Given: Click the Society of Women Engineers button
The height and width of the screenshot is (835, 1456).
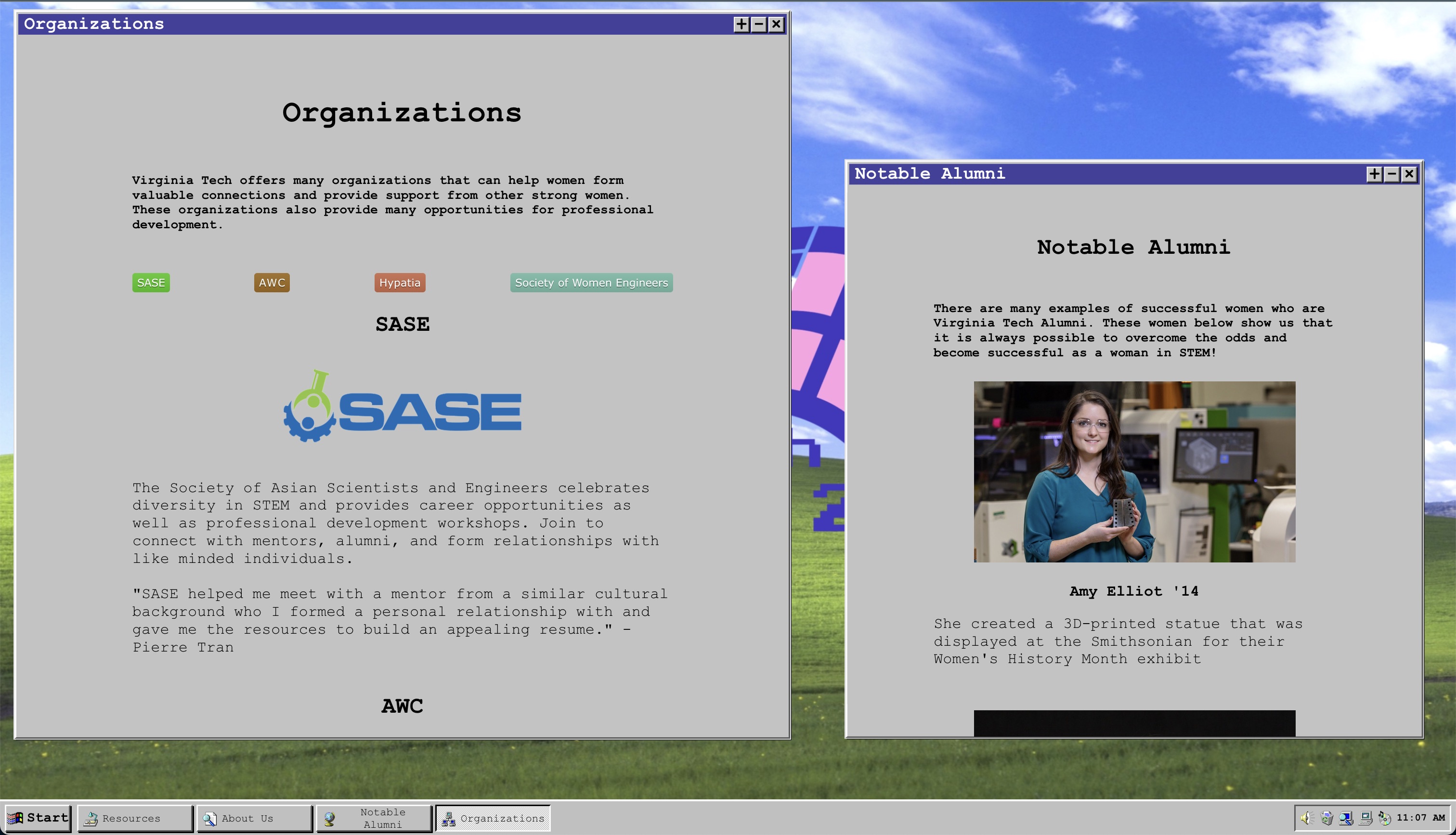Looking at the screenshot, I should tap(592, 283).
